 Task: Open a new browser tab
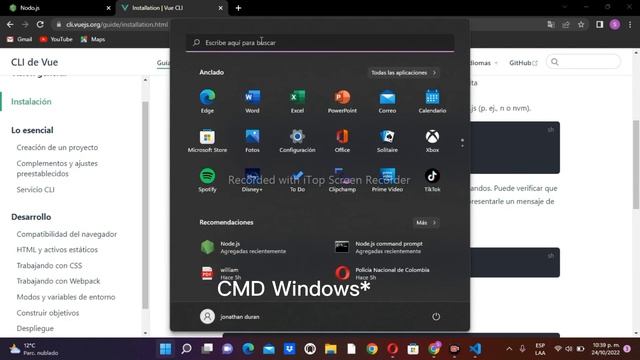point(238,8)
